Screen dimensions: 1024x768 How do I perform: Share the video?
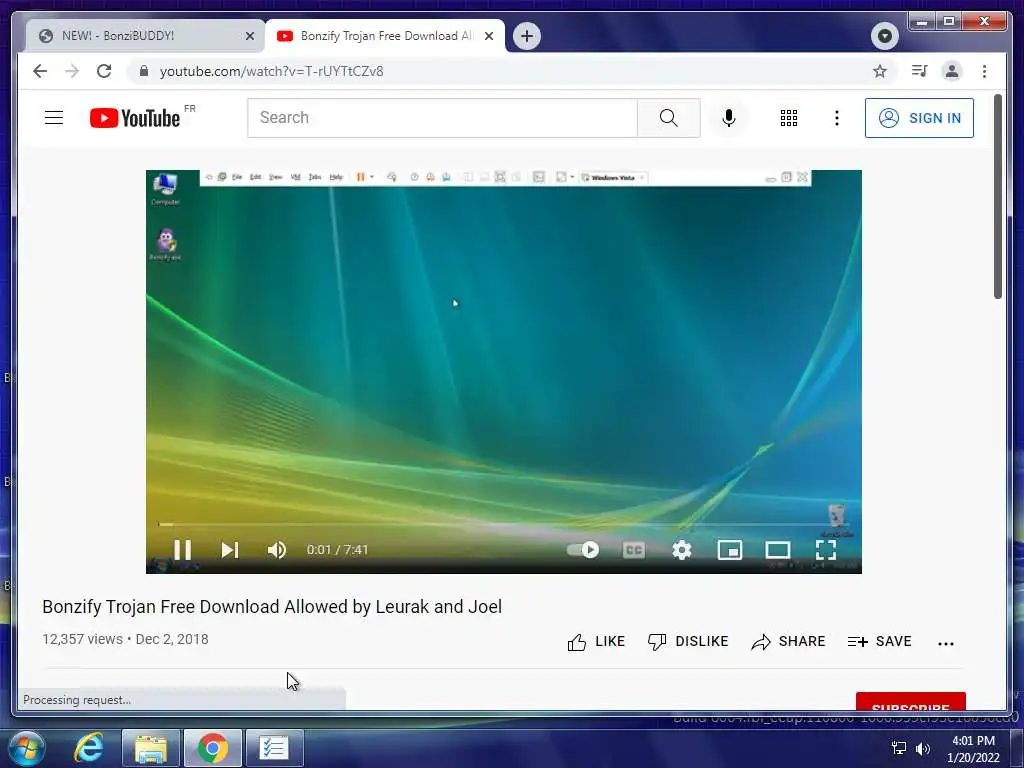pyautogui.click(x=788, y=641)
